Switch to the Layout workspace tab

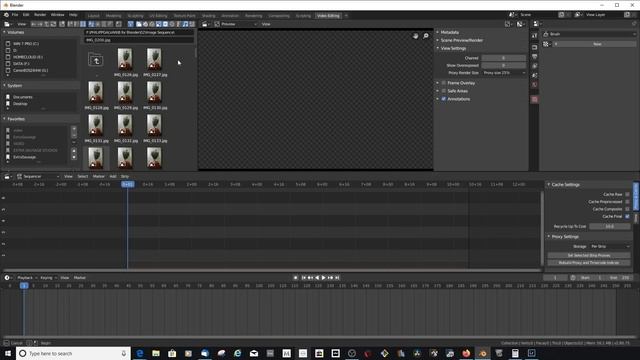point(93,16)
